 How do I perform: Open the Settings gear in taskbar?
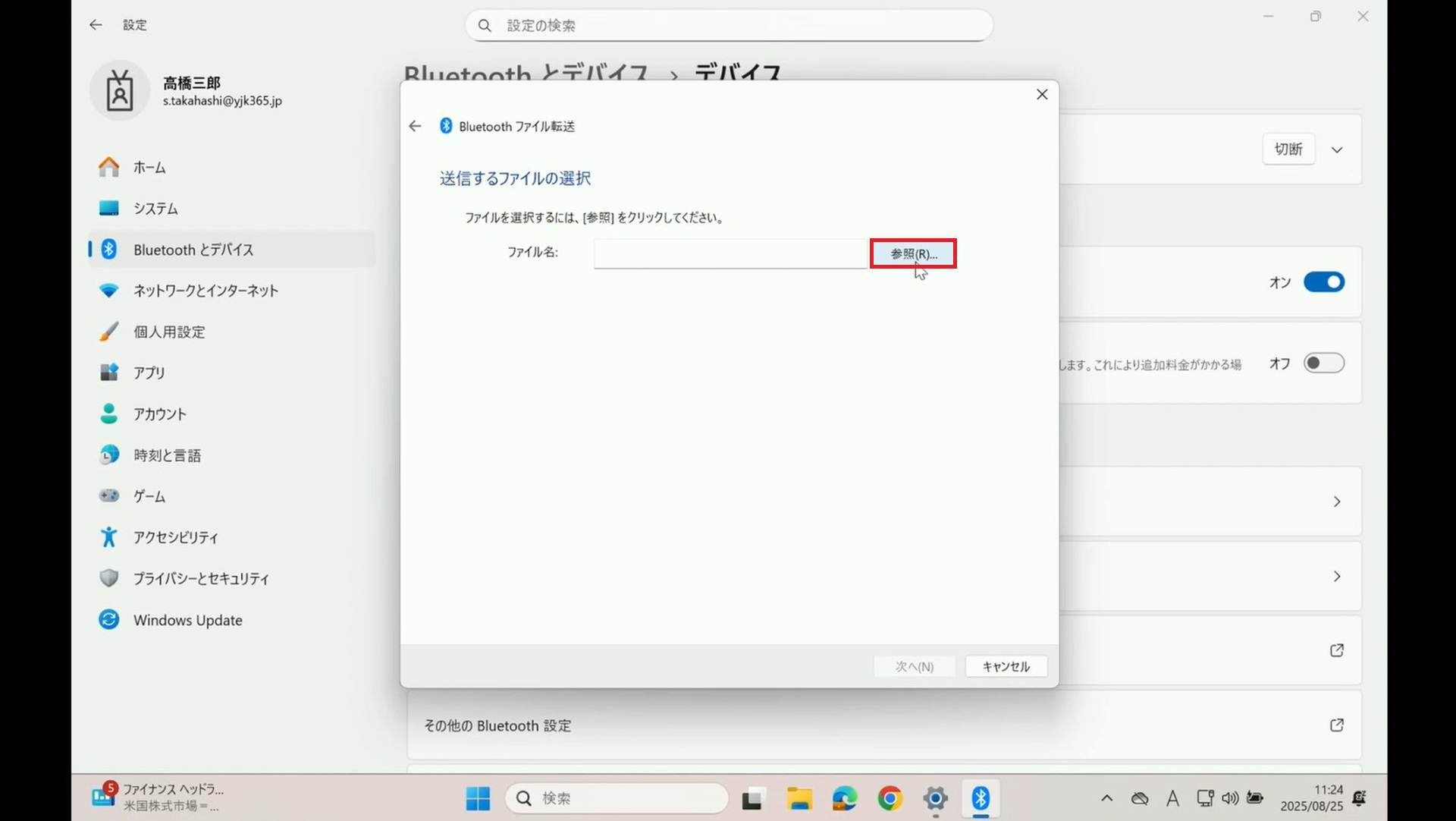point(935,798)
